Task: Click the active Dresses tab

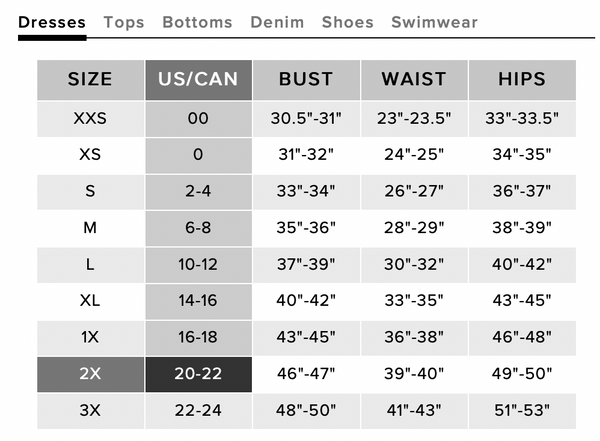Action: 52,22
